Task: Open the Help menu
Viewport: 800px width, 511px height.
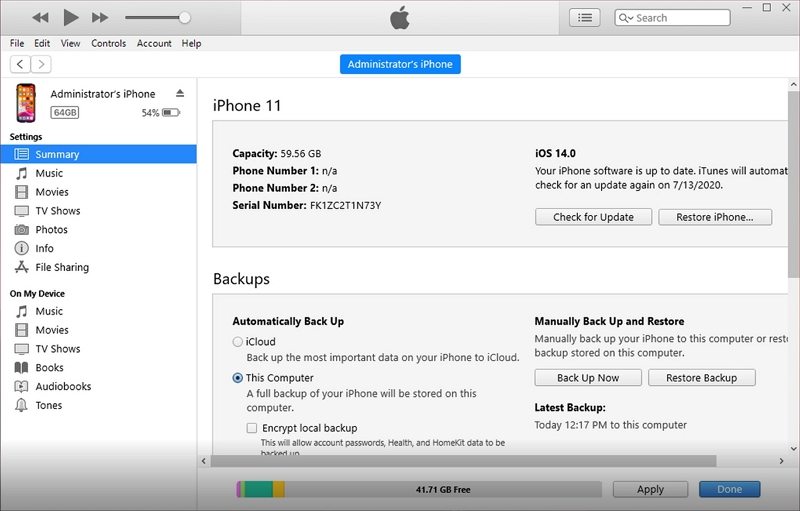Action: coord(191,43)
